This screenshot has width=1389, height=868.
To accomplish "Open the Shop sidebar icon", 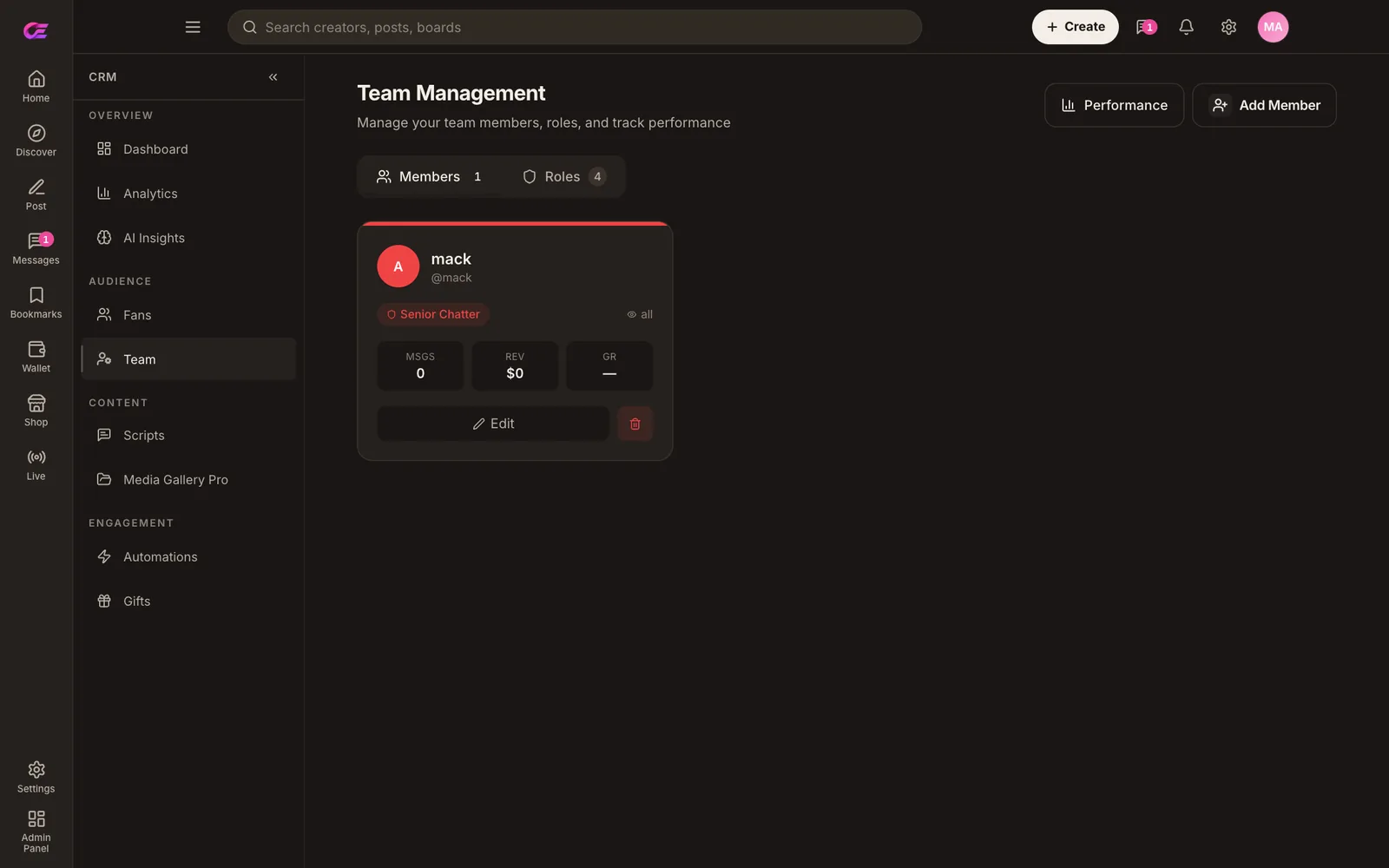I will tap(36, 410).
